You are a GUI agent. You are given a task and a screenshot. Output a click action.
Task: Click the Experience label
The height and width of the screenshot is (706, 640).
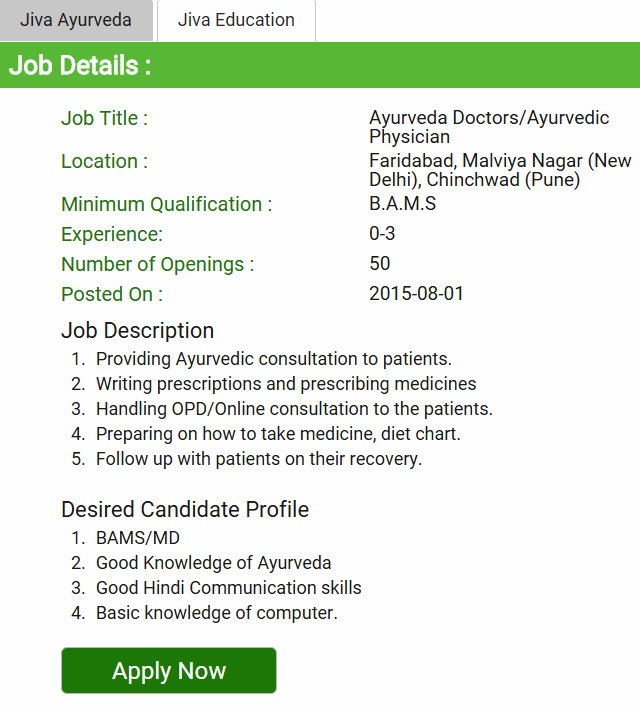(112, 234)
